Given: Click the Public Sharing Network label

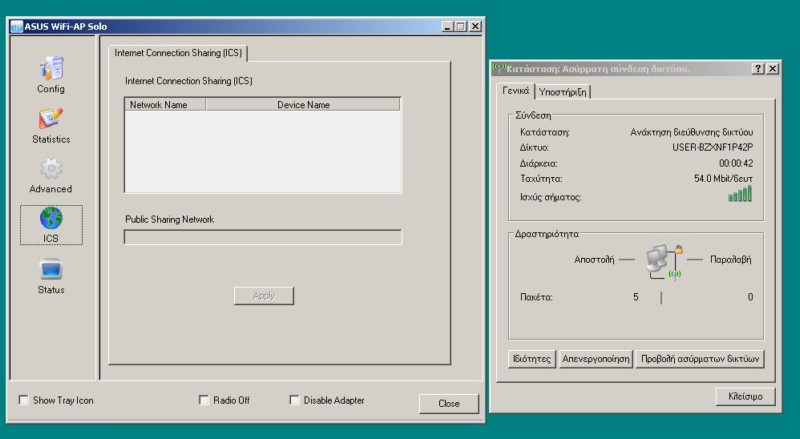Looking at the screenshot, I should (x=169, y=220).
